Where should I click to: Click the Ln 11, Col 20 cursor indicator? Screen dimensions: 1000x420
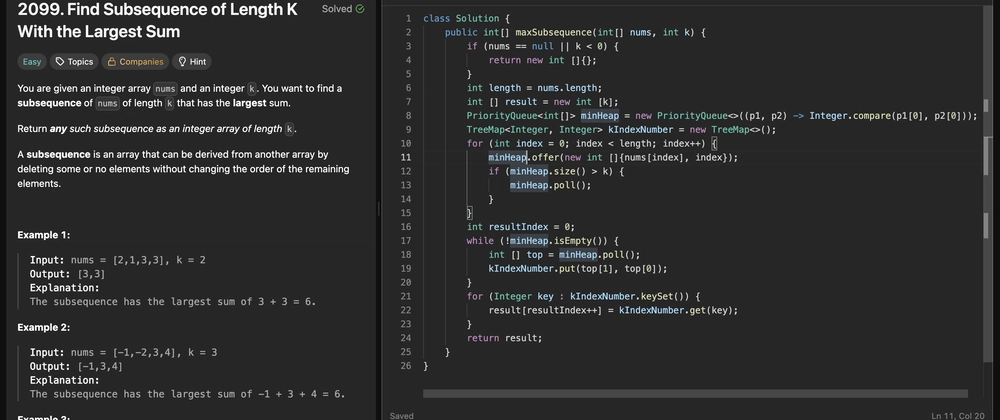click(957, 416)
